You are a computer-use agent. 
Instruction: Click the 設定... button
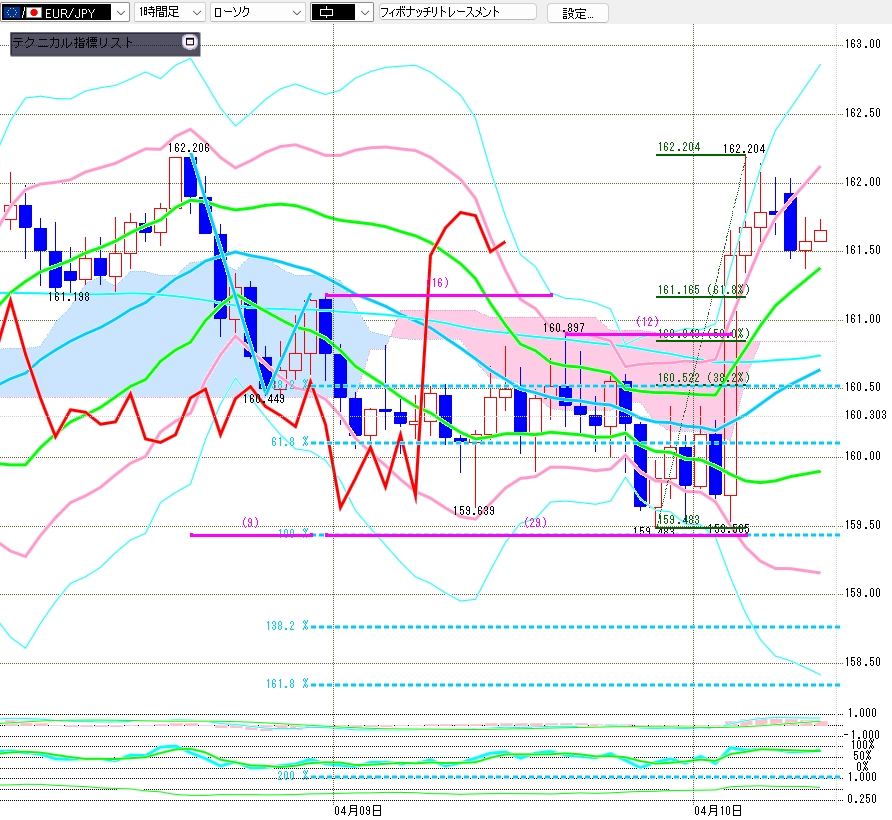[x=577, y=13]
